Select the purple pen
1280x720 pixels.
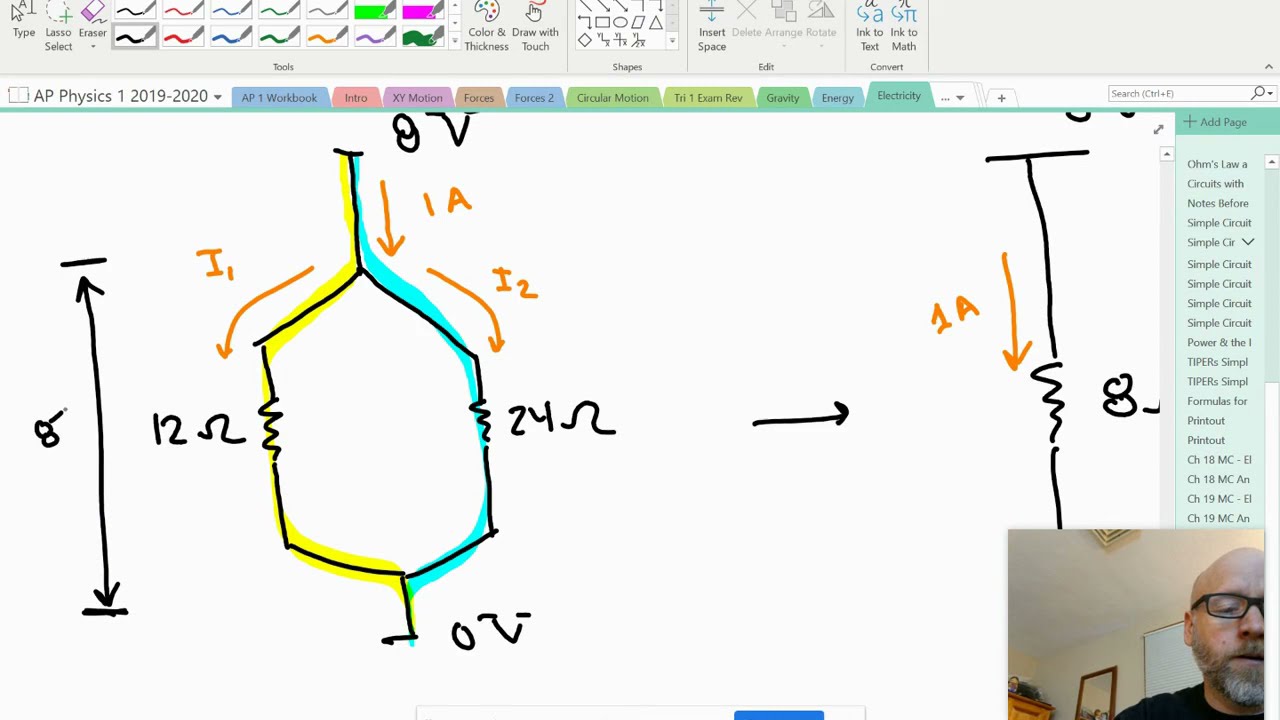coord(374,38)
